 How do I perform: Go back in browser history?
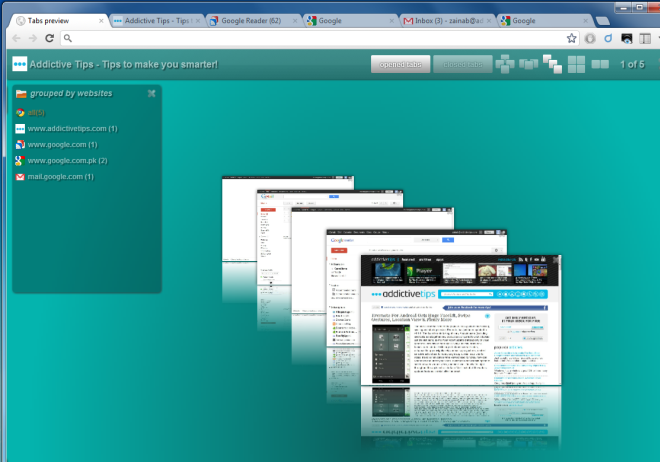pyautogui.click(x=16, y=38)
